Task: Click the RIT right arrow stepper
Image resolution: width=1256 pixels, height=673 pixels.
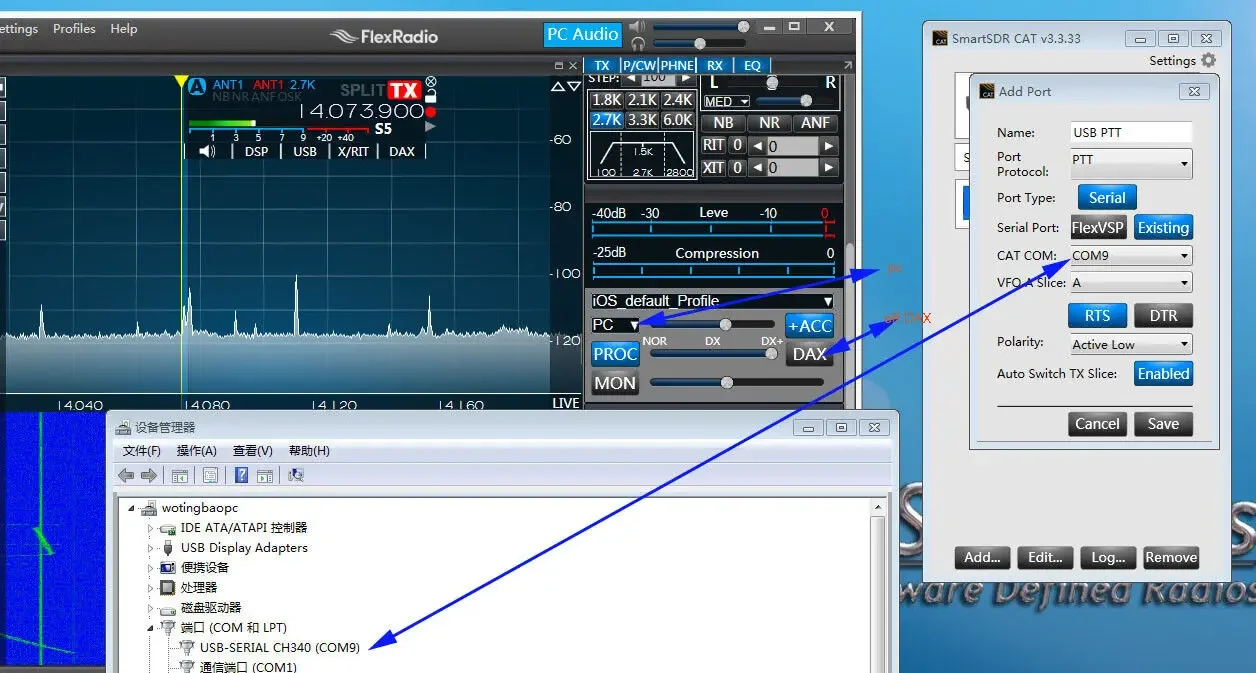Action: tap(829, 146)
